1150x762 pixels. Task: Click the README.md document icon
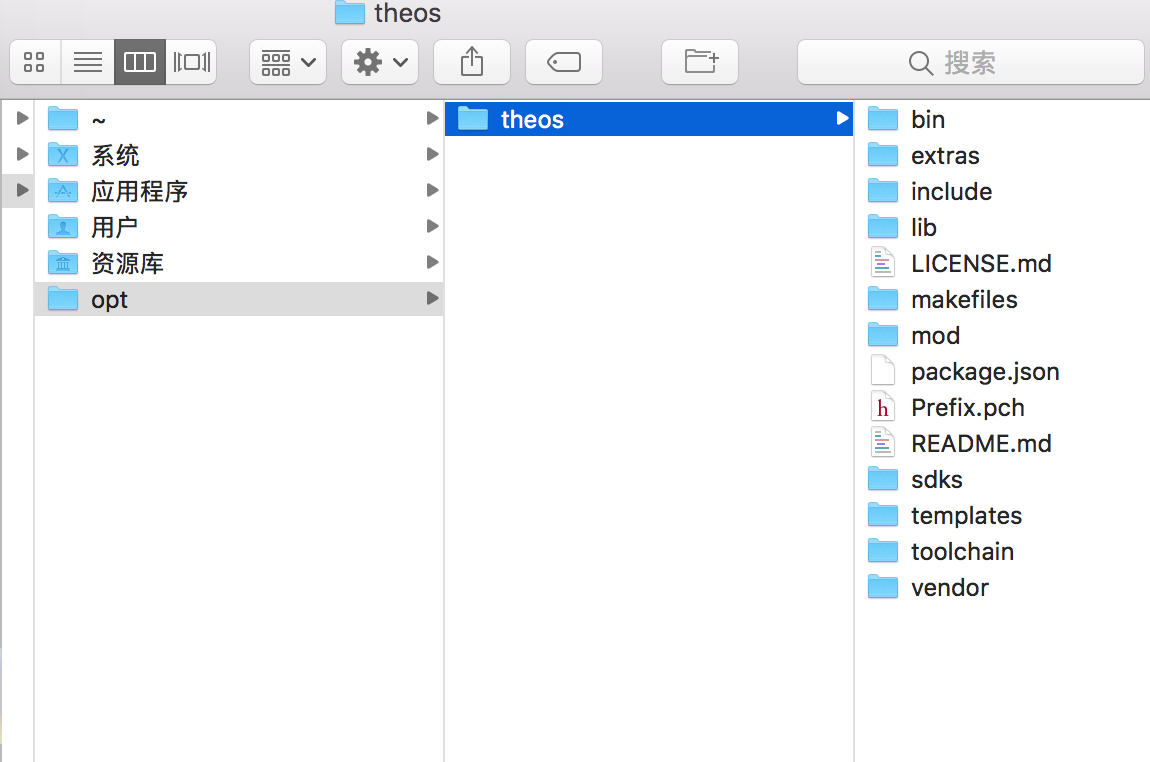point(882,443)
